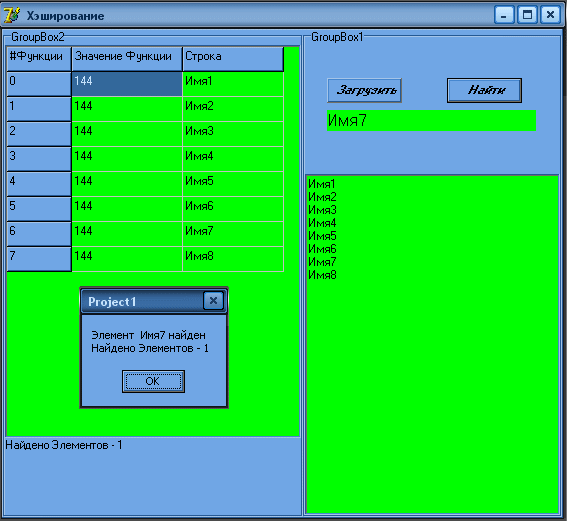Click the Delphi app icon in title bar
The image size is (568, 522).
12,16
